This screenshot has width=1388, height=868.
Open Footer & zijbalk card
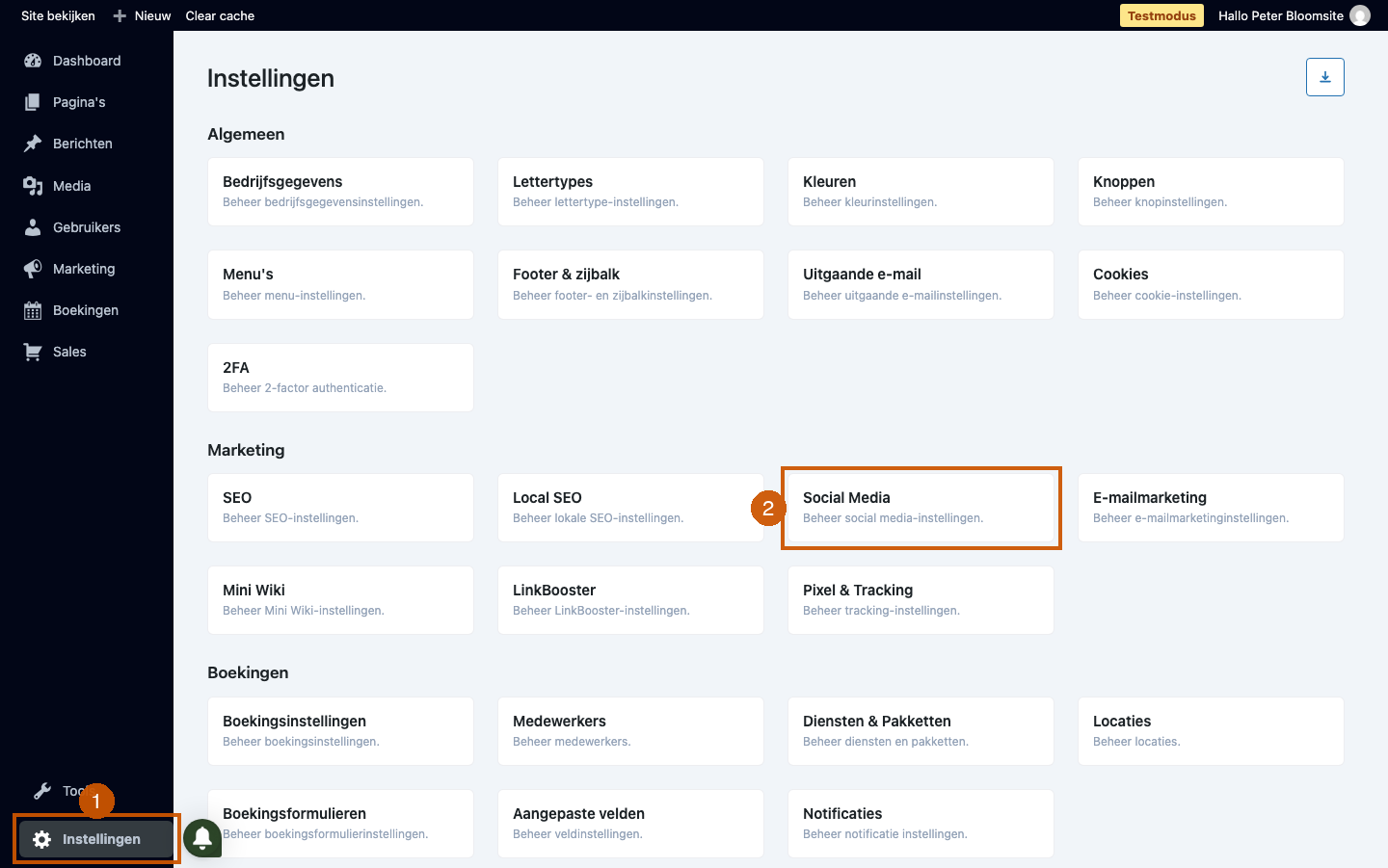tap(630, 284)
